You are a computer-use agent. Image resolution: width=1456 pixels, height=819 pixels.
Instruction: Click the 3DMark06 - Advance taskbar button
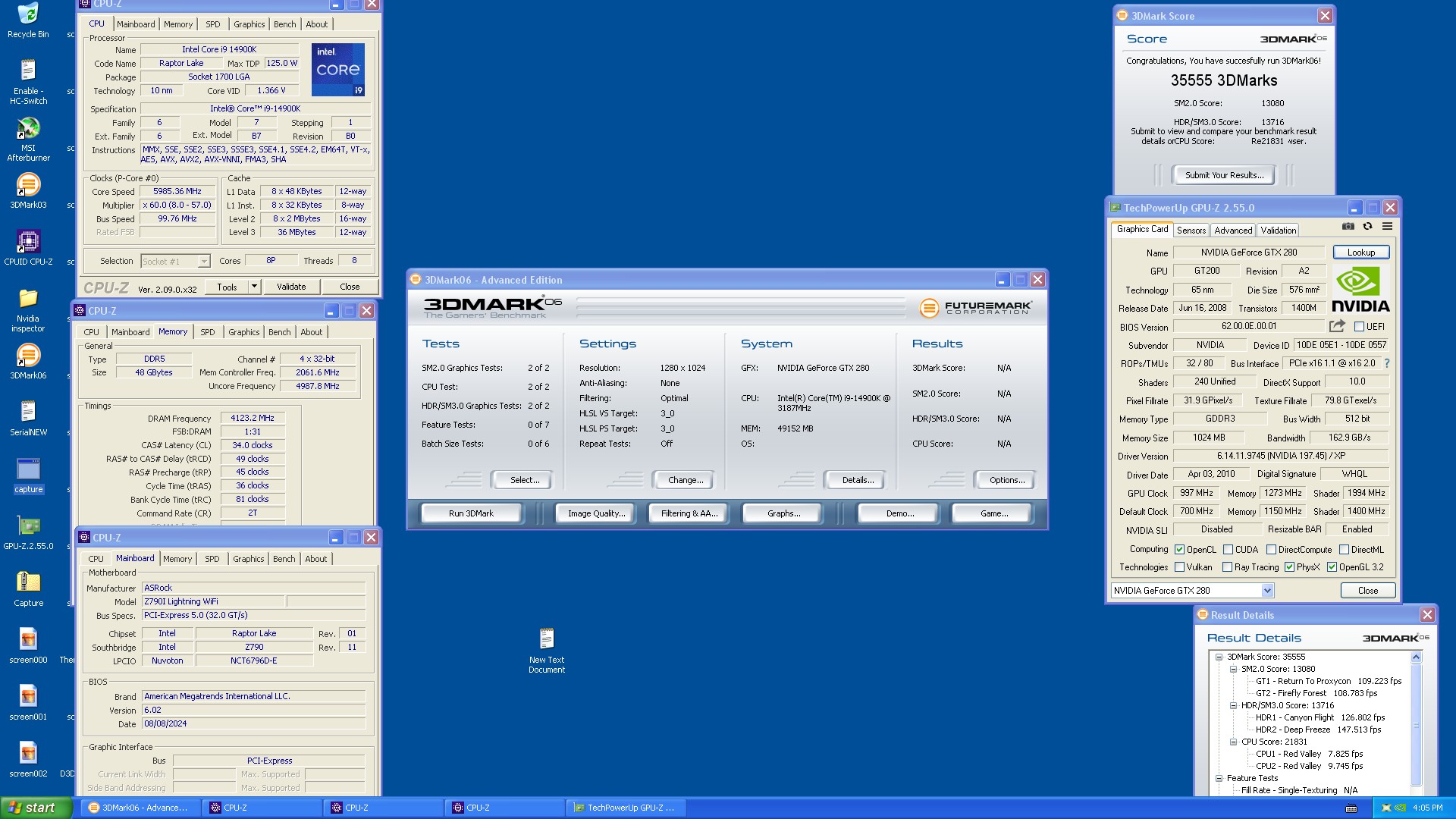pos(143,808)
